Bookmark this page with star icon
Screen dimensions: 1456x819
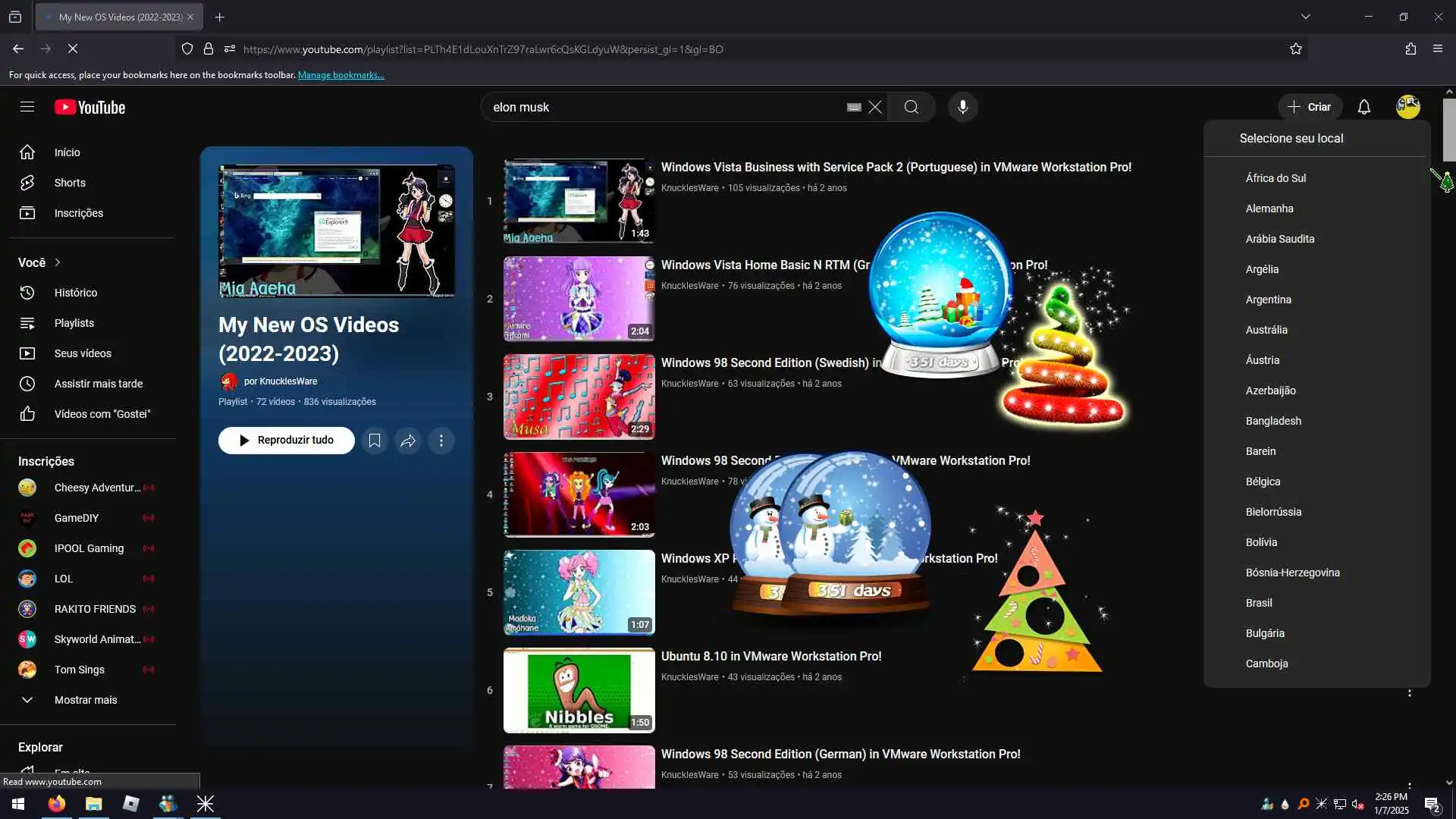(x=1296, y=49)
